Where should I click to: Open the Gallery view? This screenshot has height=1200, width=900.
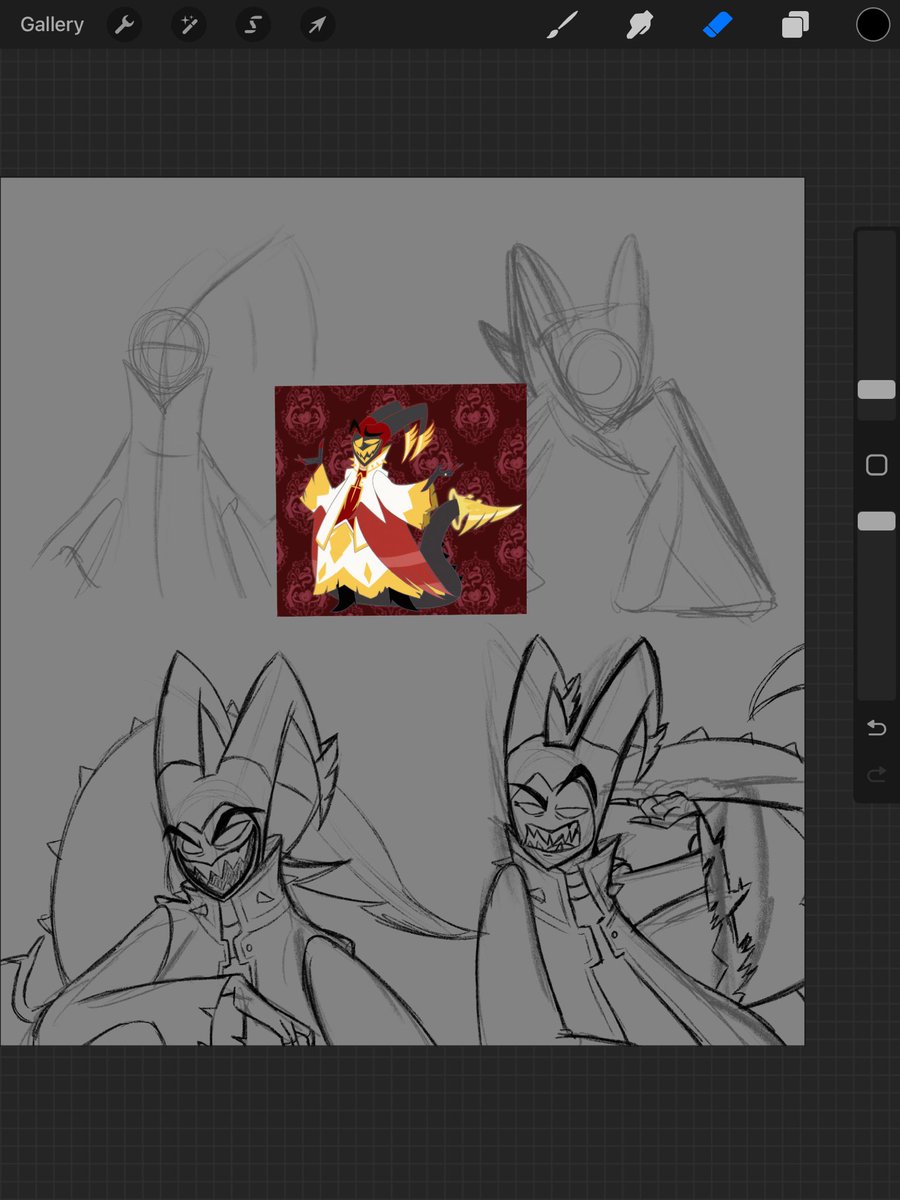click(52, 24)
